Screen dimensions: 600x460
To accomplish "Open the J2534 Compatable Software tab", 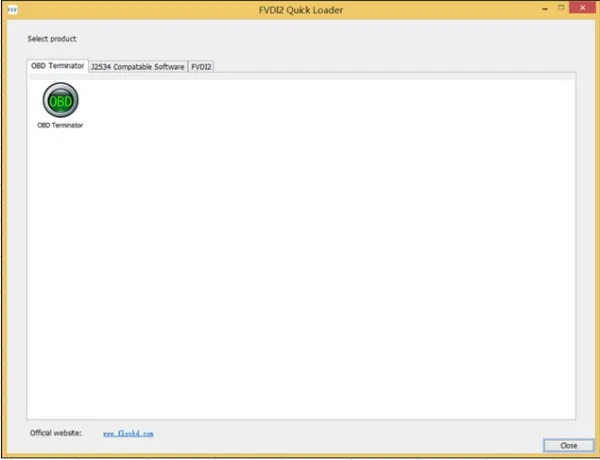I will tap(138, 67).
